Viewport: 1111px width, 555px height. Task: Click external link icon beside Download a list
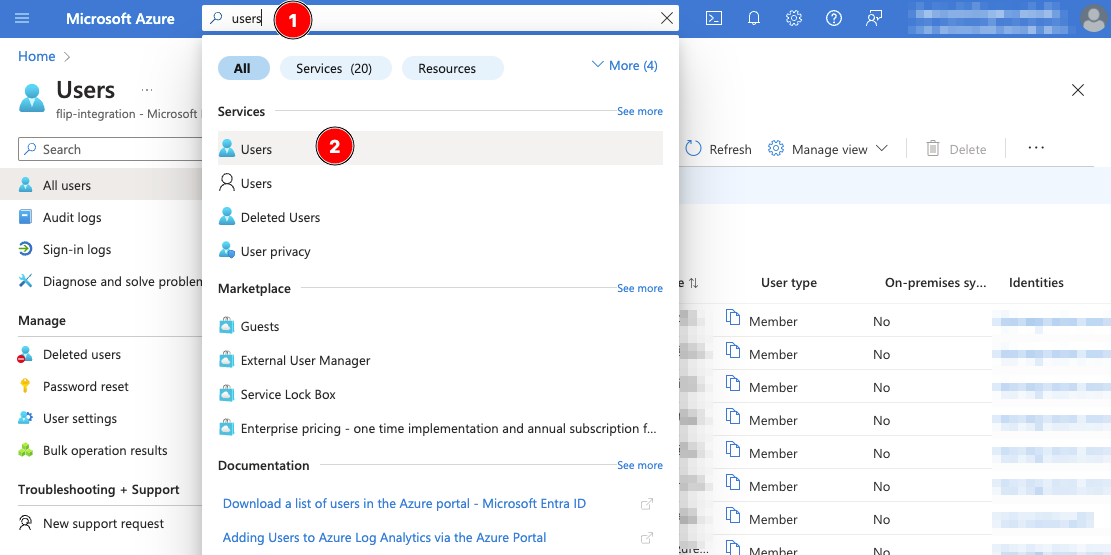(646, 504)
